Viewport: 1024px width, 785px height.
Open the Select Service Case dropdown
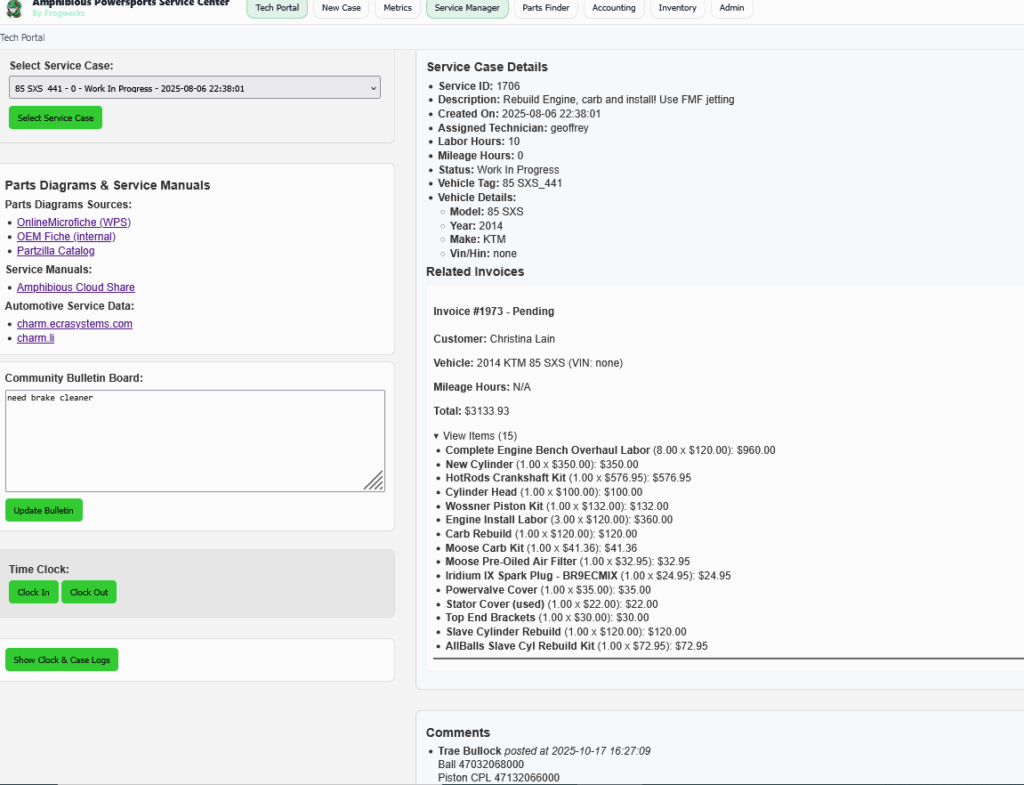(x=195, y=88)
